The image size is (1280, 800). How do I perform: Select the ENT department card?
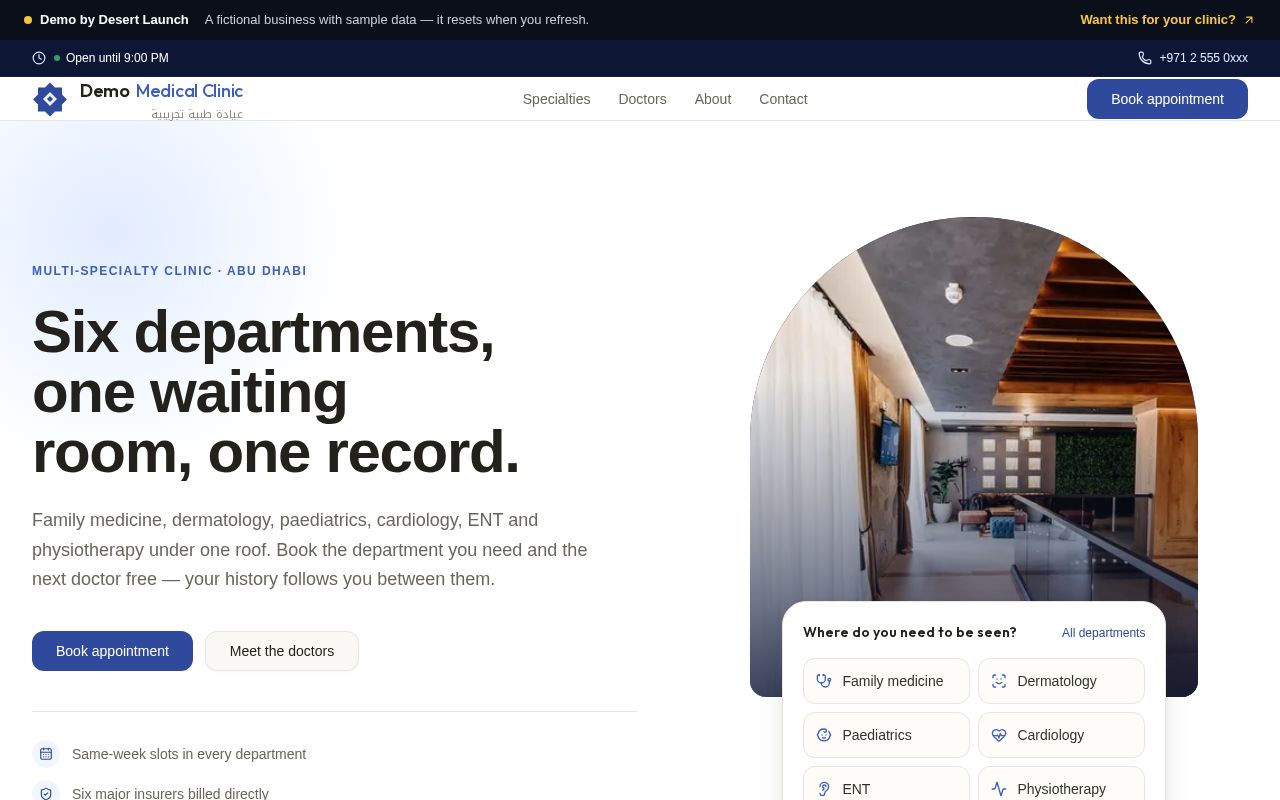[886, 784]
